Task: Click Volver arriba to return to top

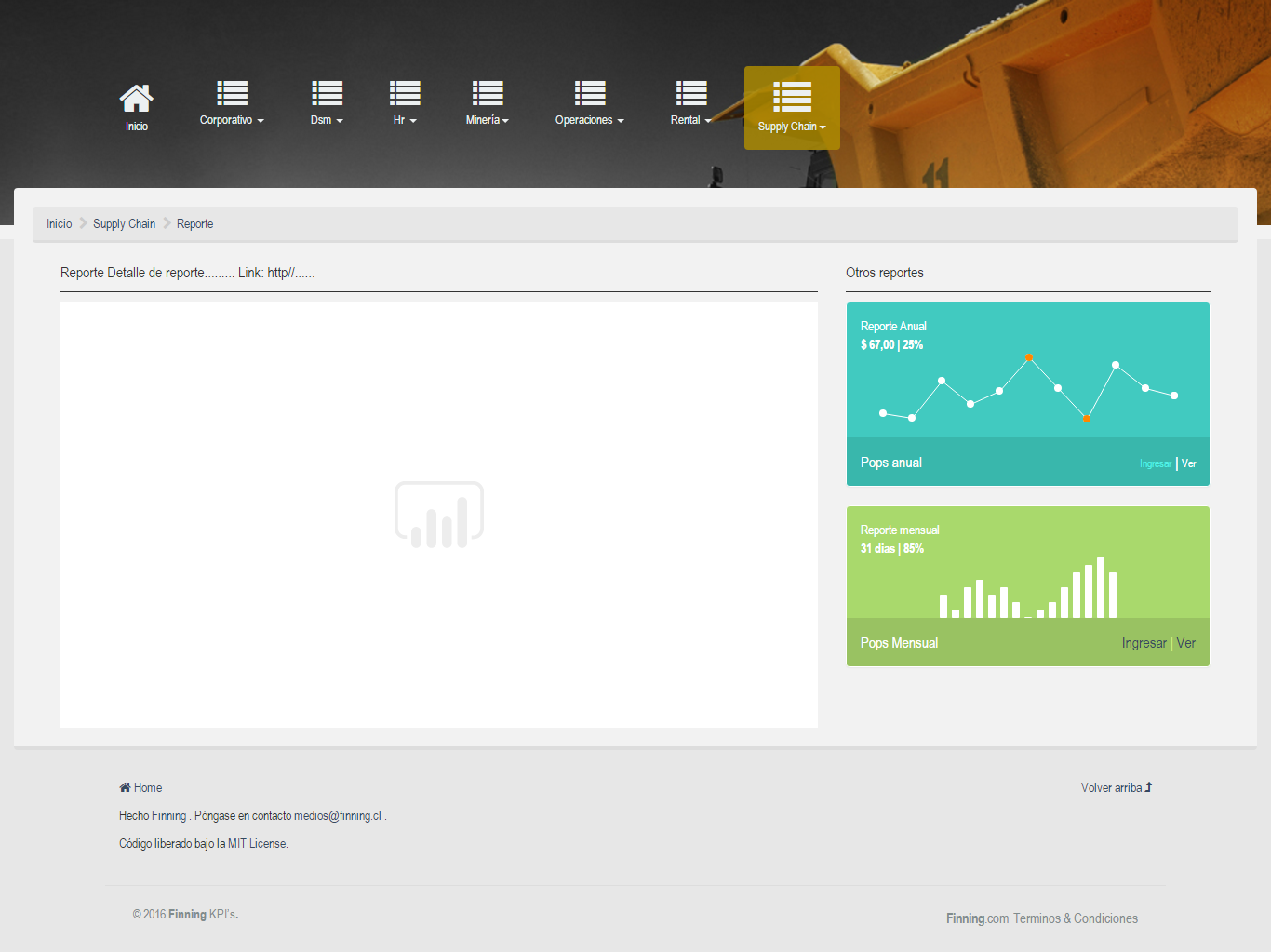Action: 1116,787
